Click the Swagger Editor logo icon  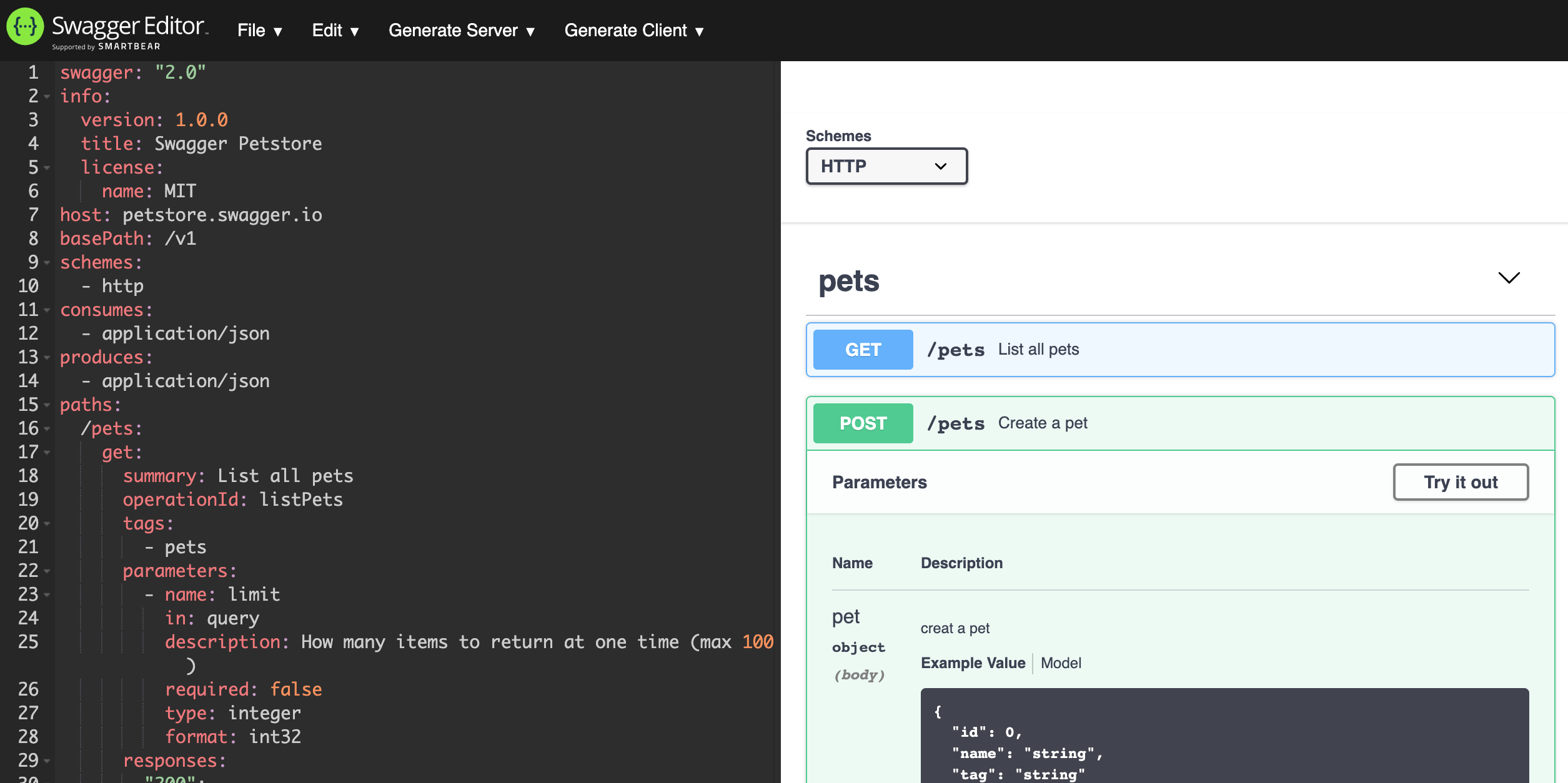coord(25,27)
